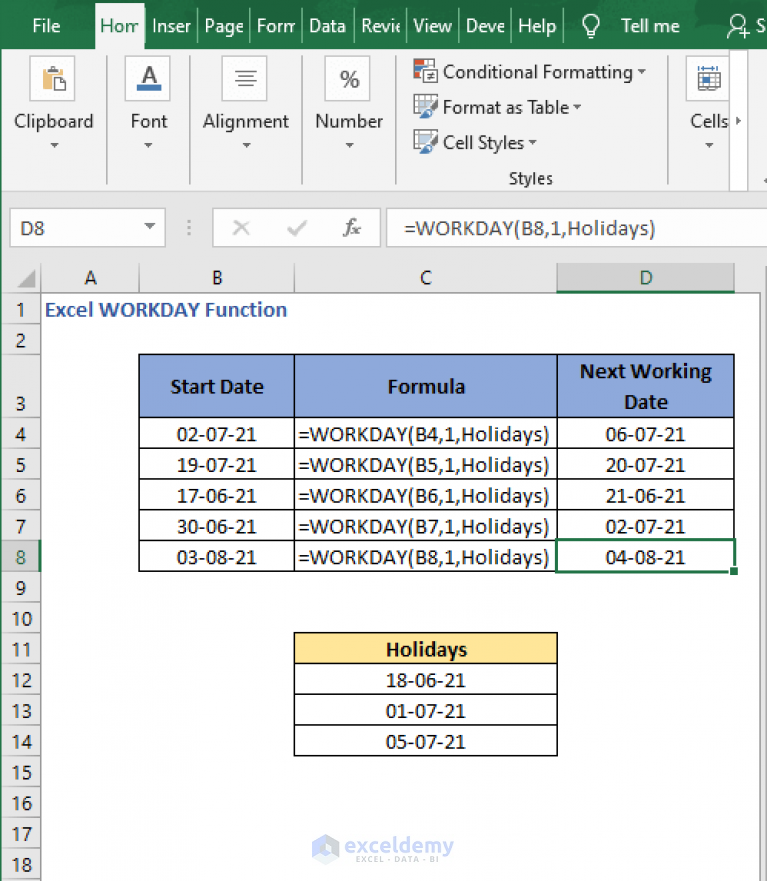Open the Font group icon
Viewport: 767px width, 881px height.
point(148,79)
